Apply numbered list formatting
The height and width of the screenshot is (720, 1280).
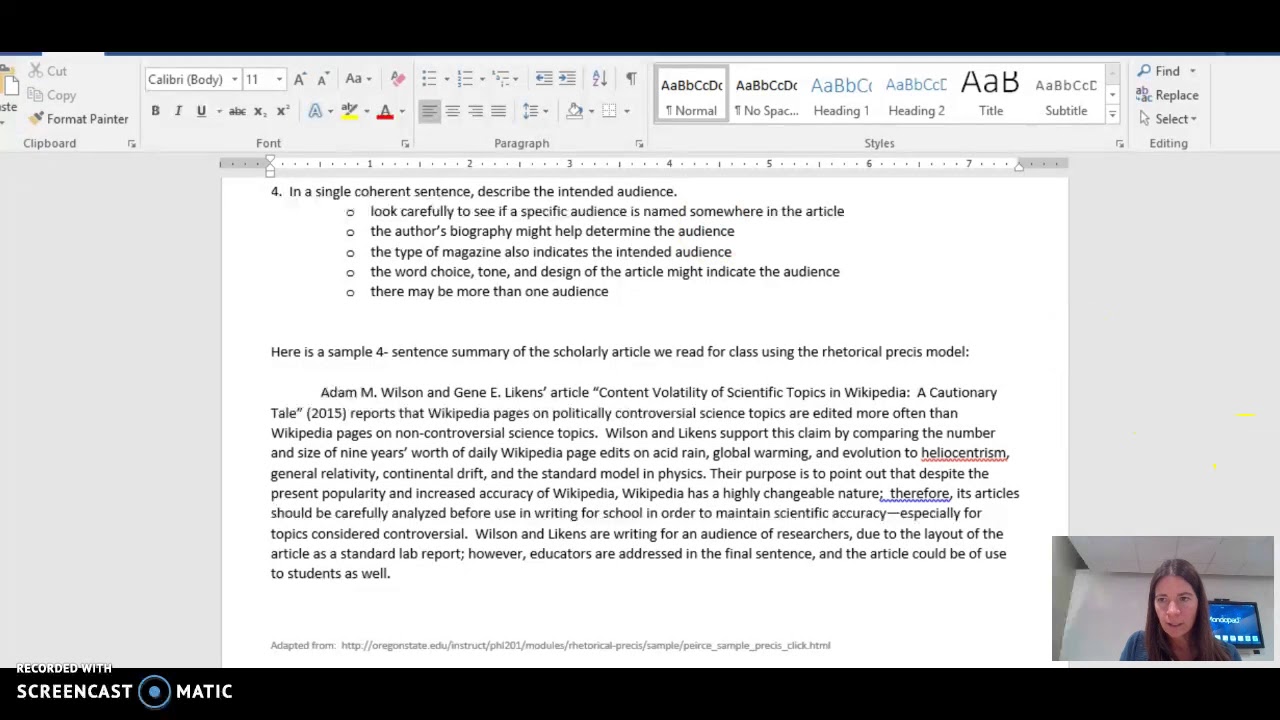click(x=465, y=79)
